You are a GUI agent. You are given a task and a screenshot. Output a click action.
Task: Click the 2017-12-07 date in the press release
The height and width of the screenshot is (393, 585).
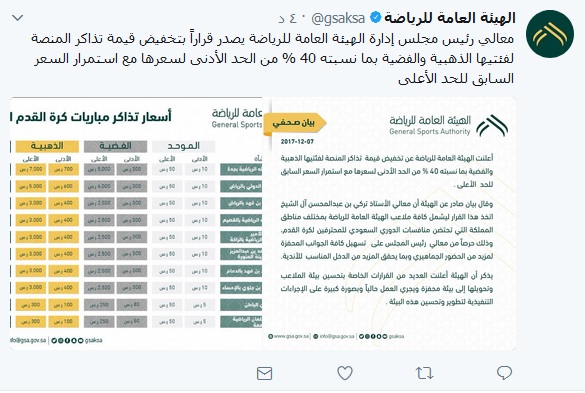[x=297, y=142]
